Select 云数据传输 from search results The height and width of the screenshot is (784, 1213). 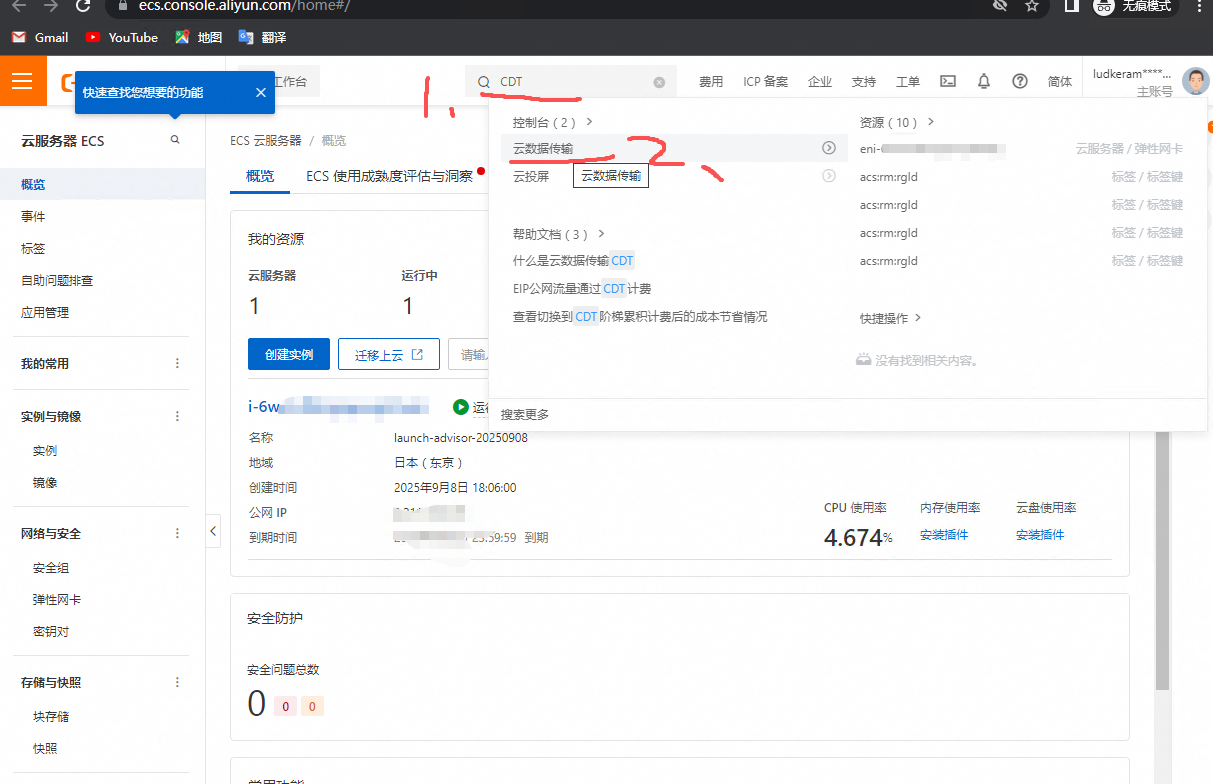tap(543, 148)
